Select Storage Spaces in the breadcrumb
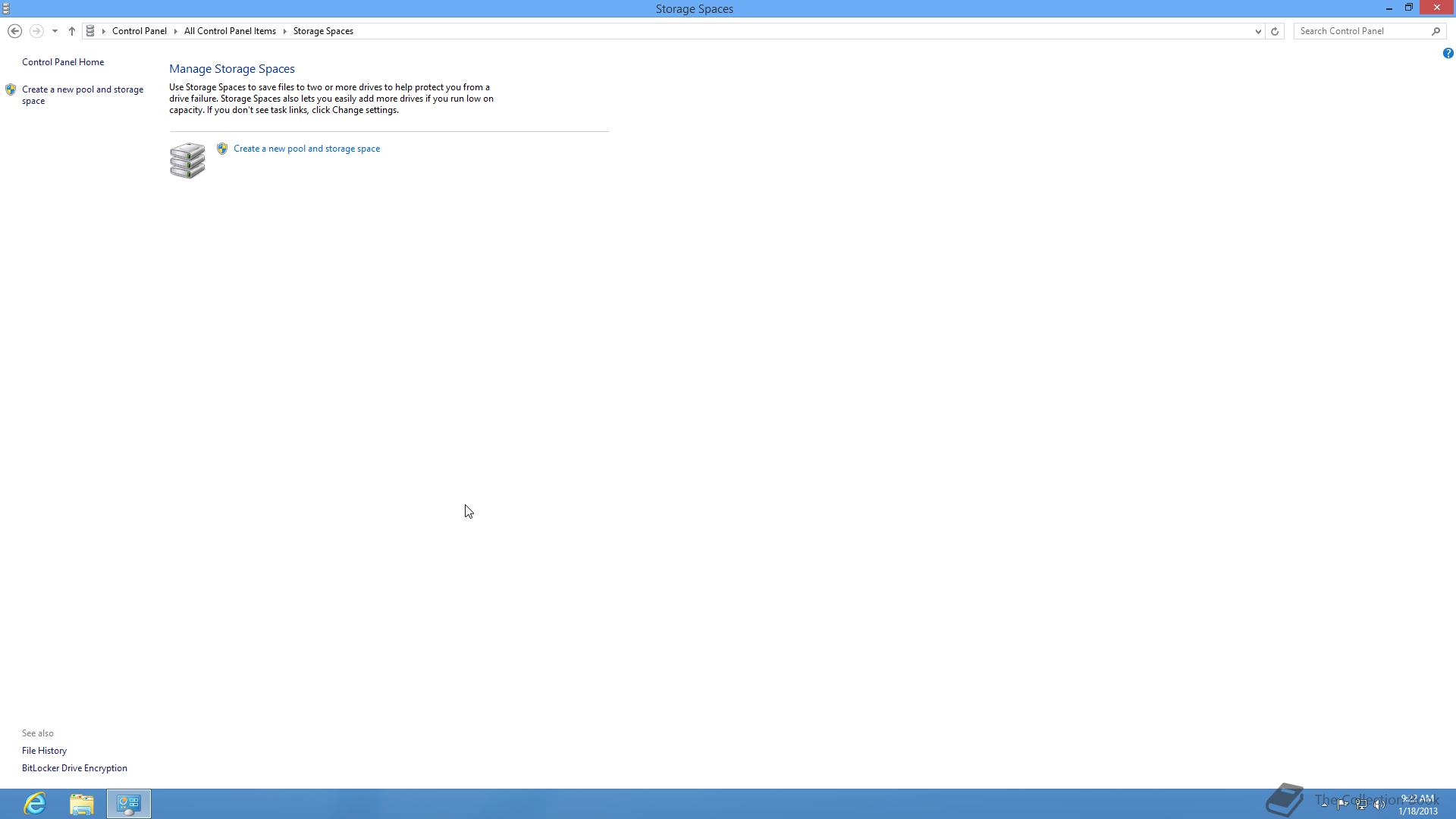Screen dimensions: 1456x819 point(323,31)
